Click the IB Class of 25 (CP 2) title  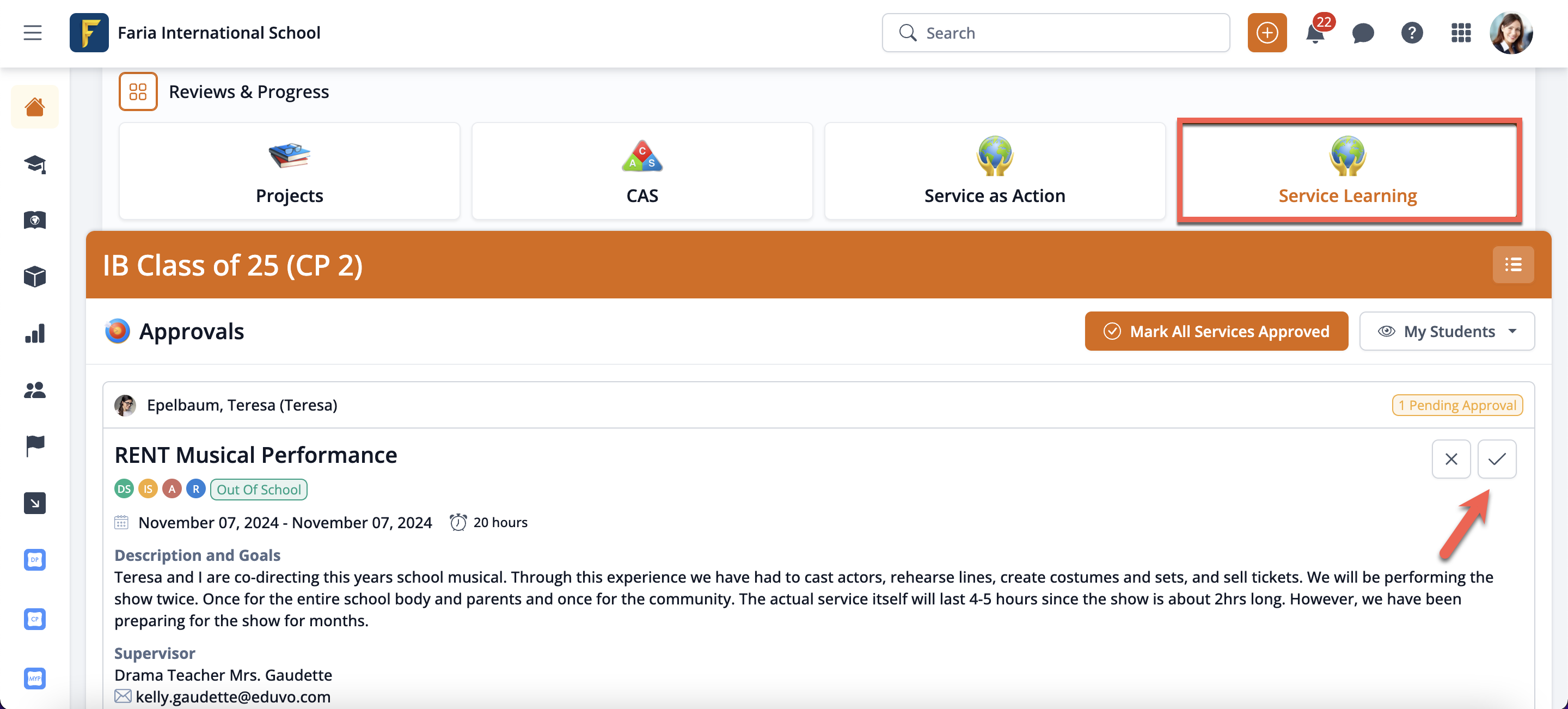pos(232,265)
